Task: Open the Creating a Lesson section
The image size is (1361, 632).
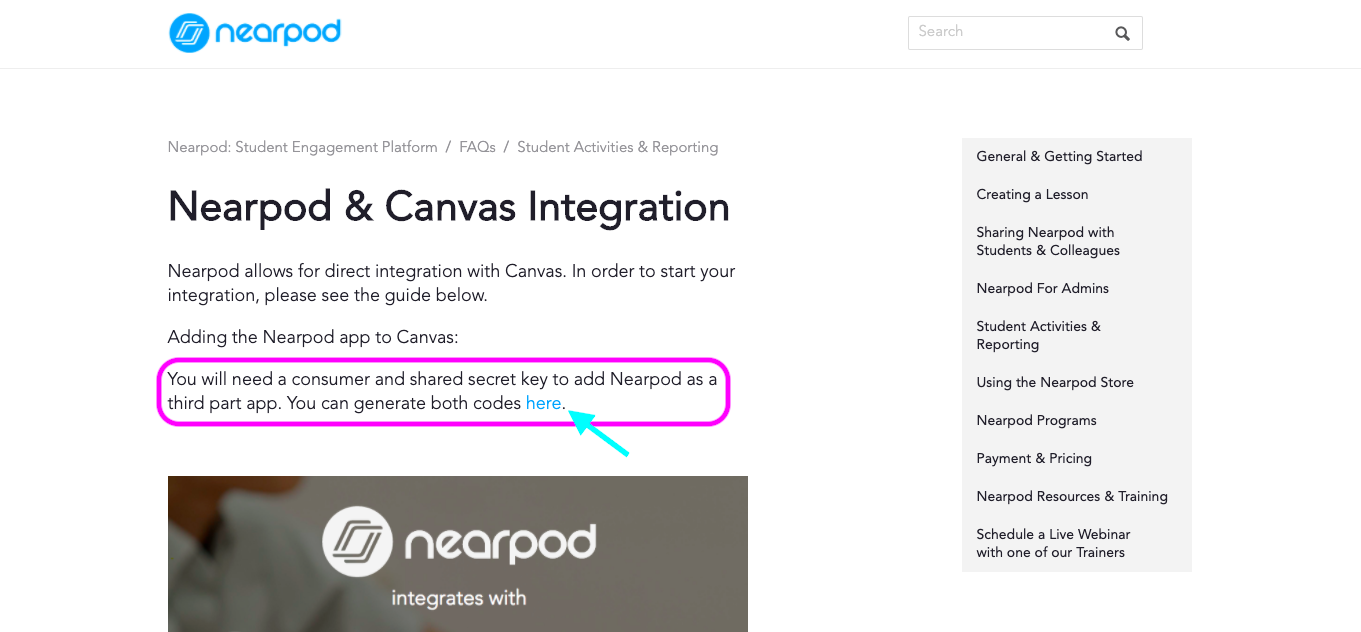Action: click(1032, 194)
